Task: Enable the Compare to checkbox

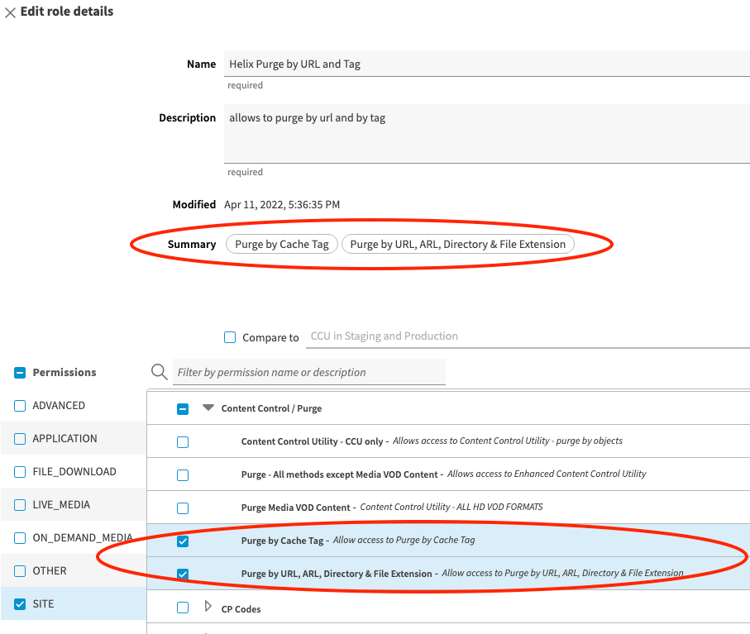Action: pyautogui.click(x=230, y=337)
